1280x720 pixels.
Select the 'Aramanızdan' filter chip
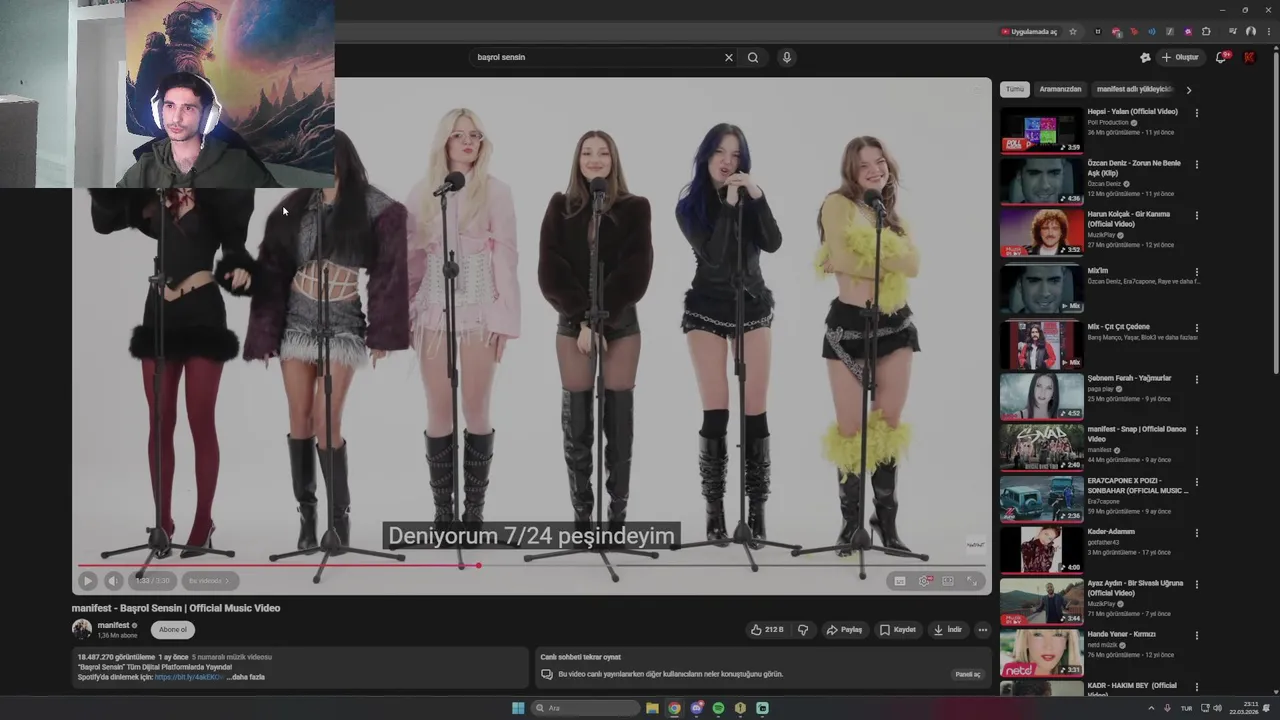(x=1060, y=89)
